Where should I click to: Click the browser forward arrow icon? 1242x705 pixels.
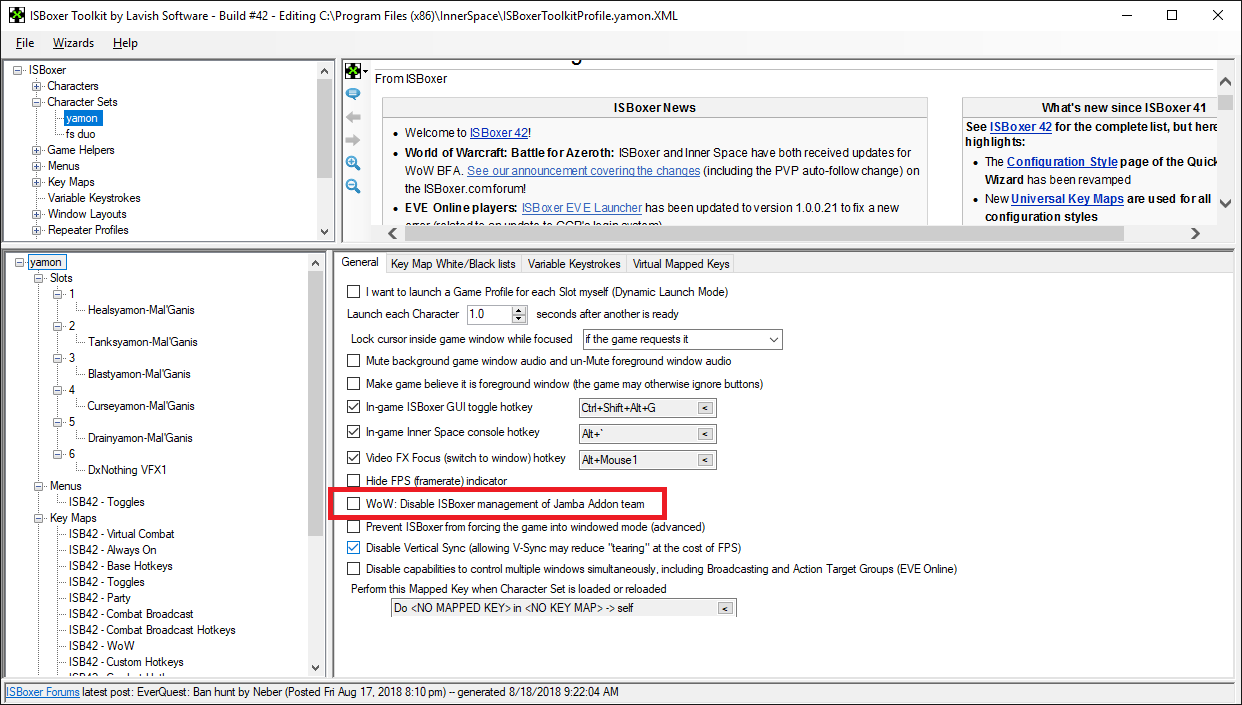pyautogui.click(x=353, y=139)
